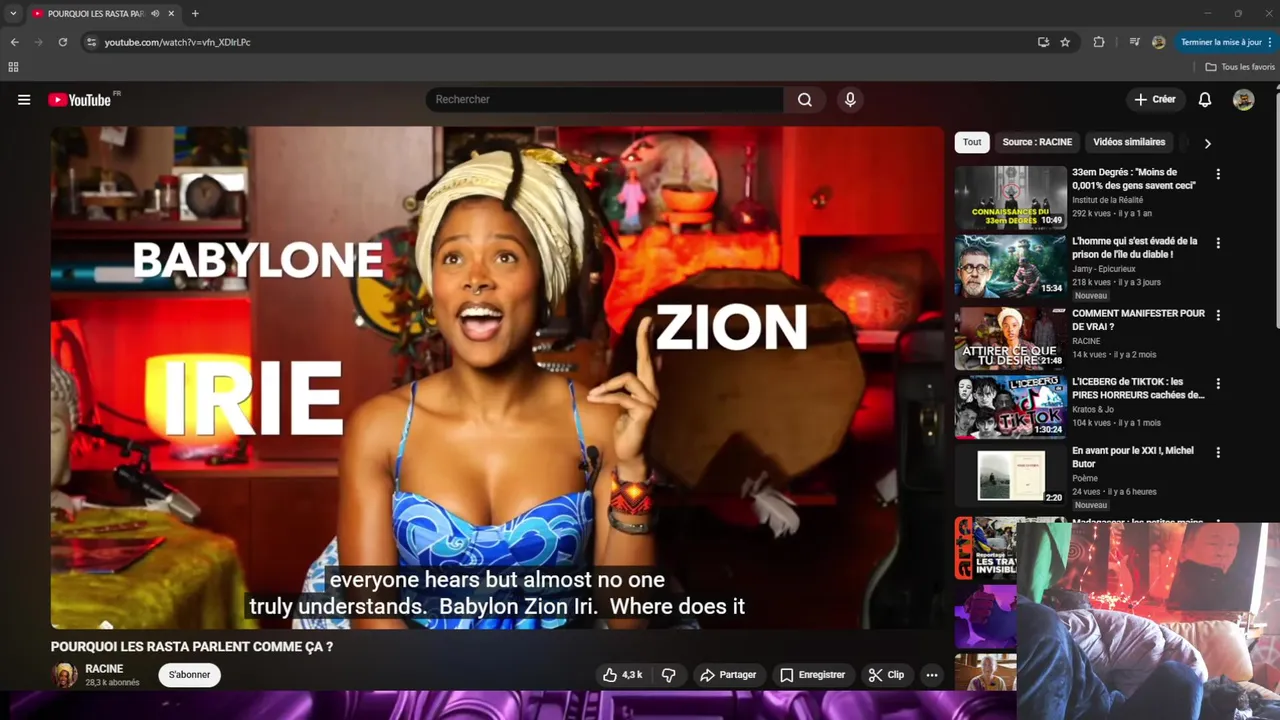This screenshot has height=720, width=1280.
Task: Open the tab search dropdown arrow
Action: (x=13, y=14)
